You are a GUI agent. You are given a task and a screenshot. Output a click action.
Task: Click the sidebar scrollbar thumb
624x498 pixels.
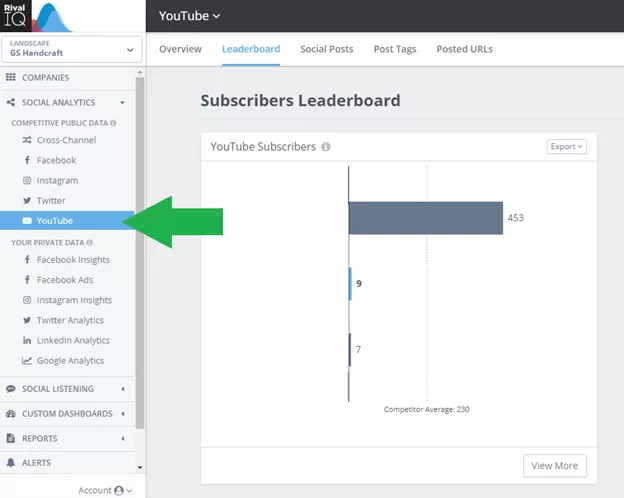[140, 253]
